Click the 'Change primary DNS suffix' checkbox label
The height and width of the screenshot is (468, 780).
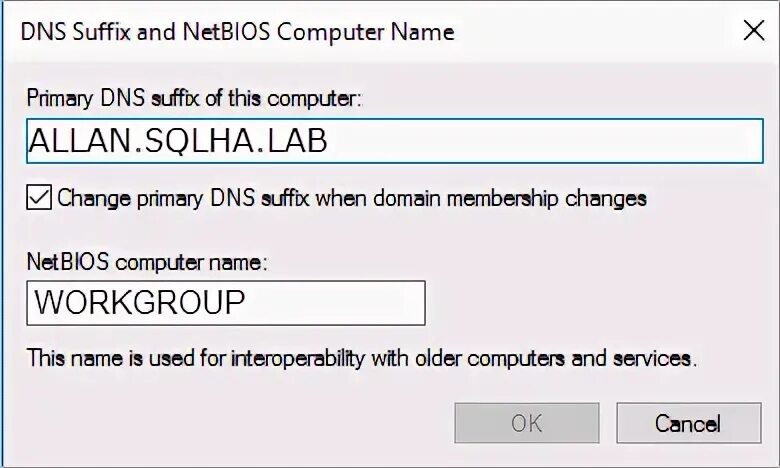[352, 198]
